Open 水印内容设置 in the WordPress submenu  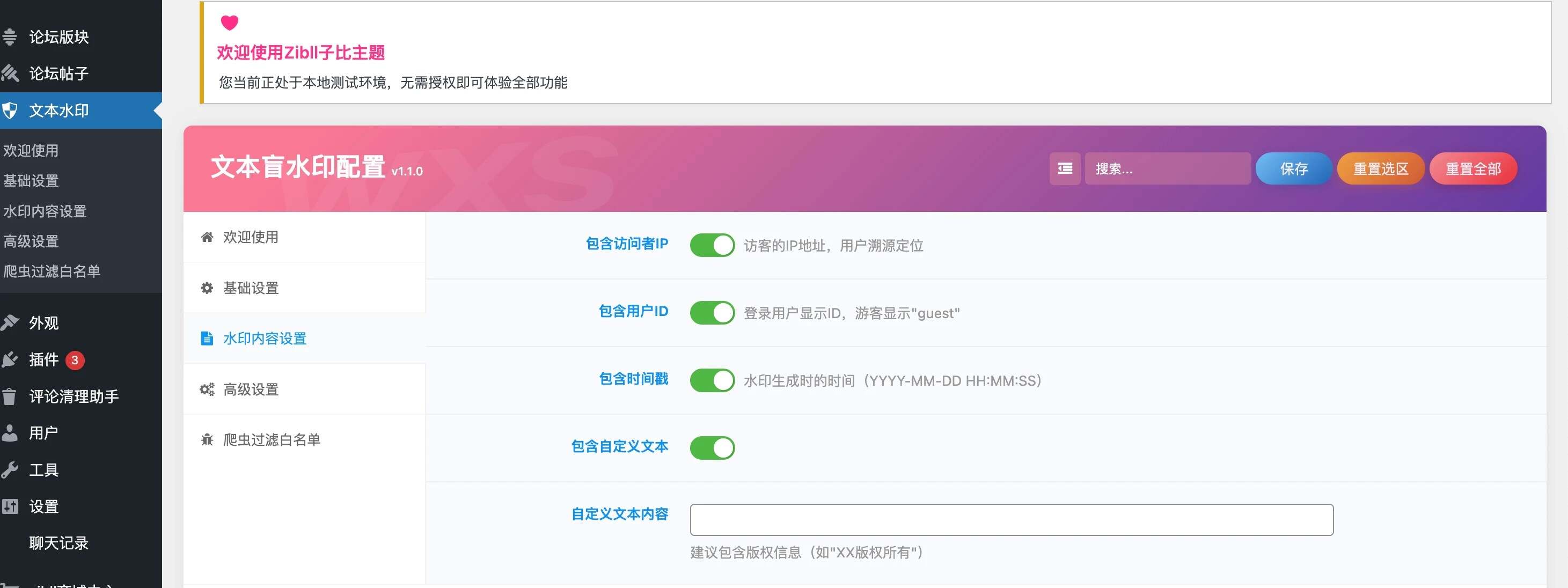(x=45, y=211)
